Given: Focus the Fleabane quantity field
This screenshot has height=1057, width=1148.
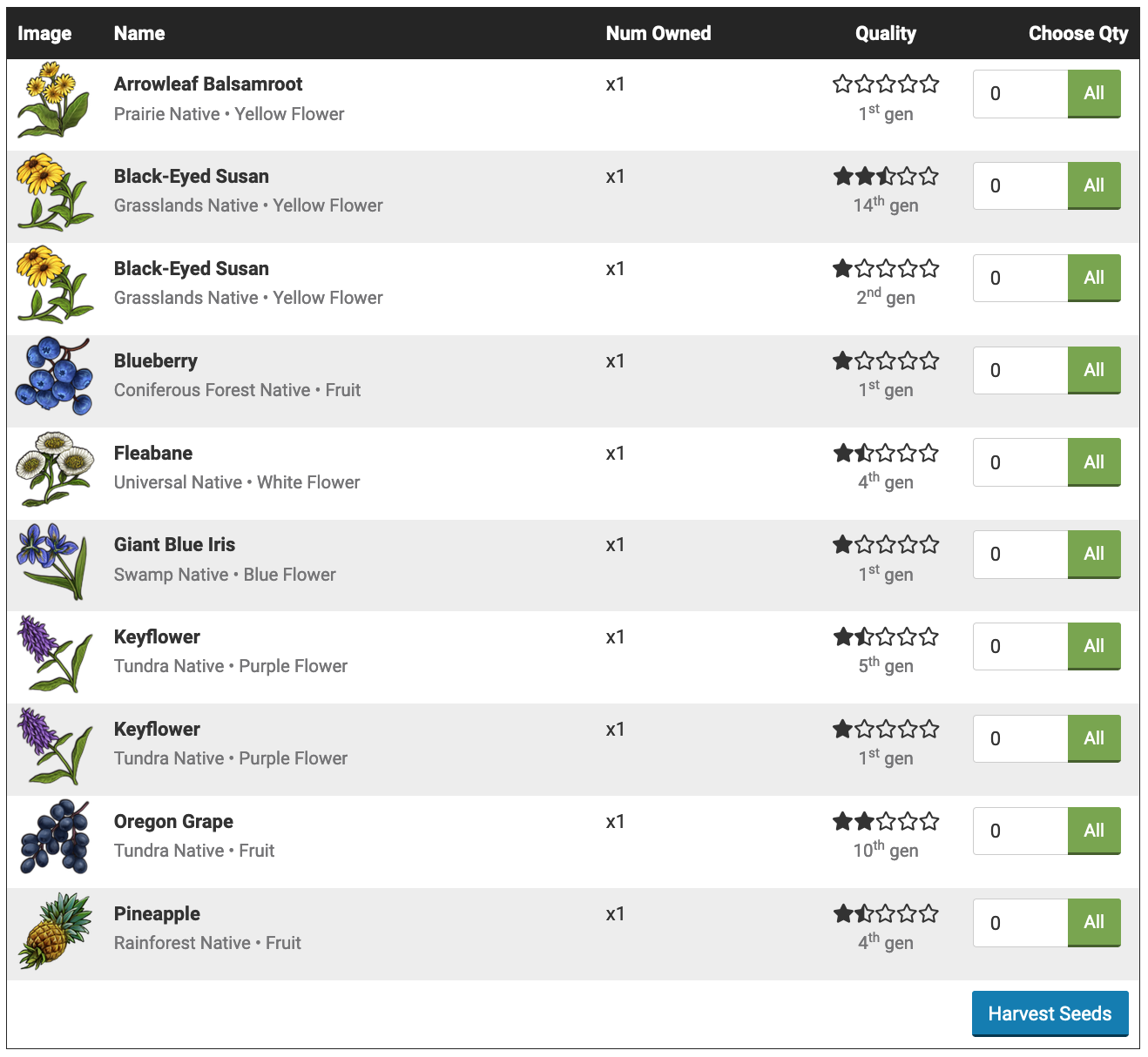Looking at the screenshot, I should point(1020,462).
